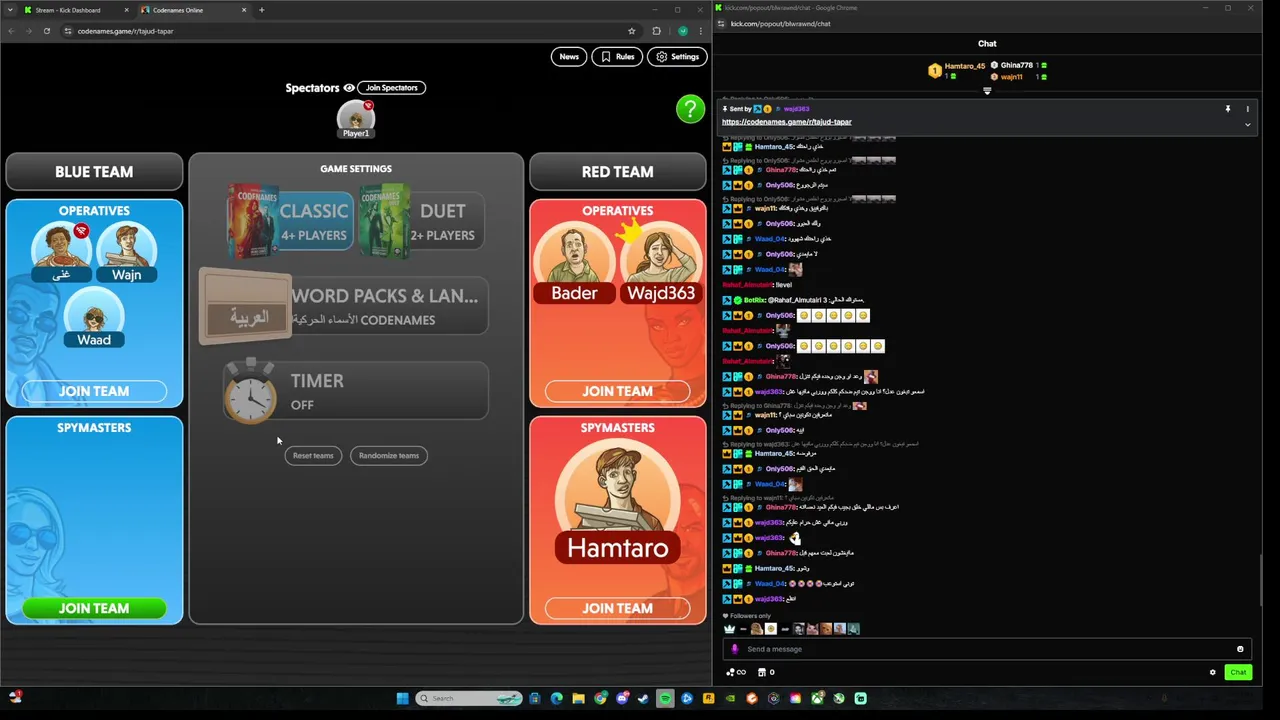Select the Classic 4+ players mode

[290, 221]
